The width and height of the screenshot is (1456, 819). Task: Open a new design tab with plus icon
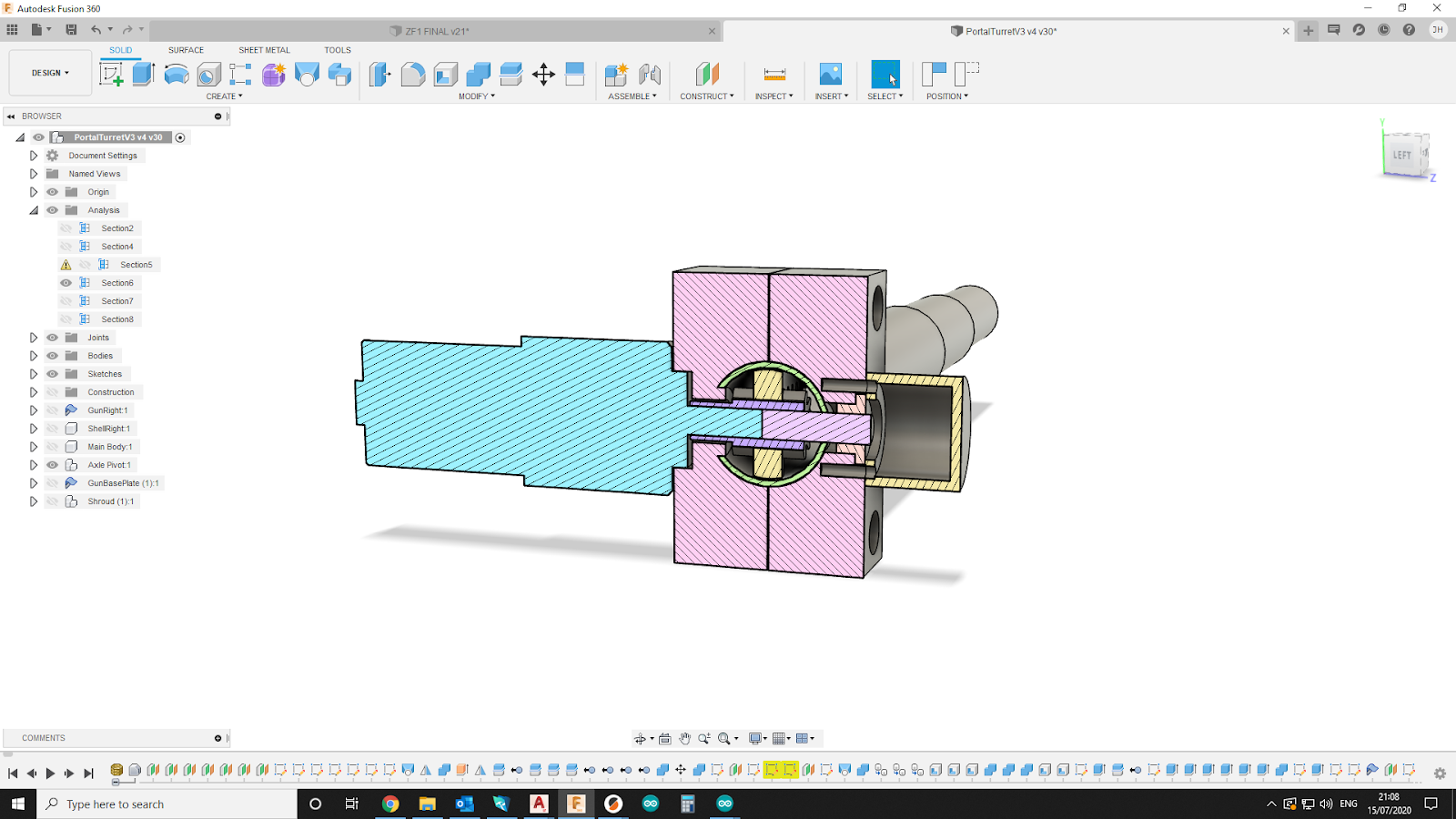tap(1309, 31)
